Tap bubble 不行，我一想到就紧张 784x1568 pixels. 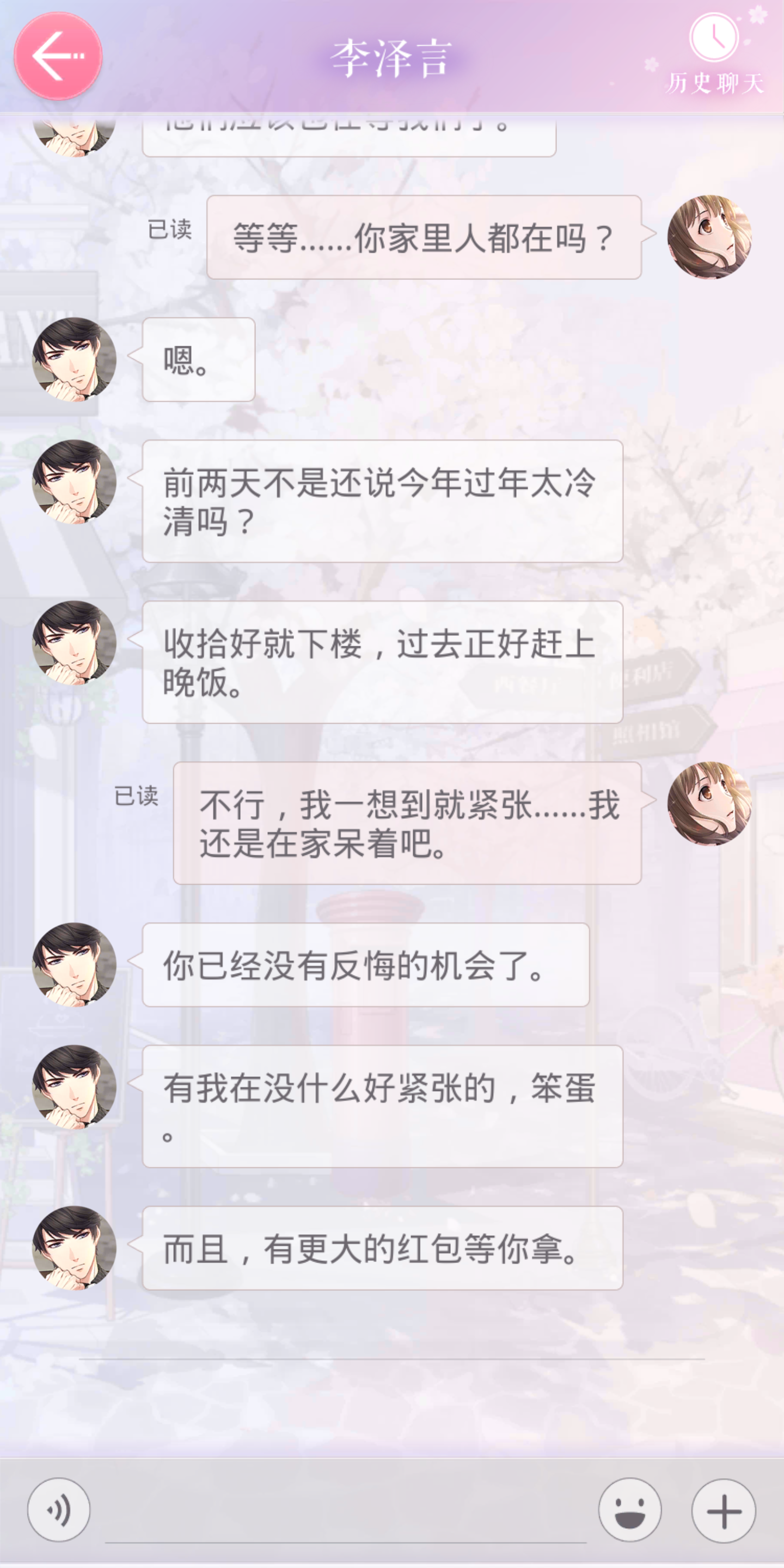coord(407,823)
